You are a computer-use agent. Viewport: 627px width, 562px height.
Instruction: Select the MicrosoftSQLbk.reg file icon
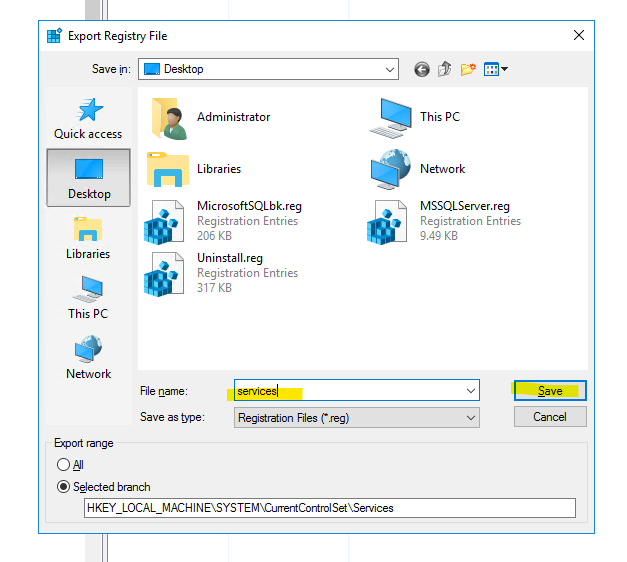[x=164, y=222]
